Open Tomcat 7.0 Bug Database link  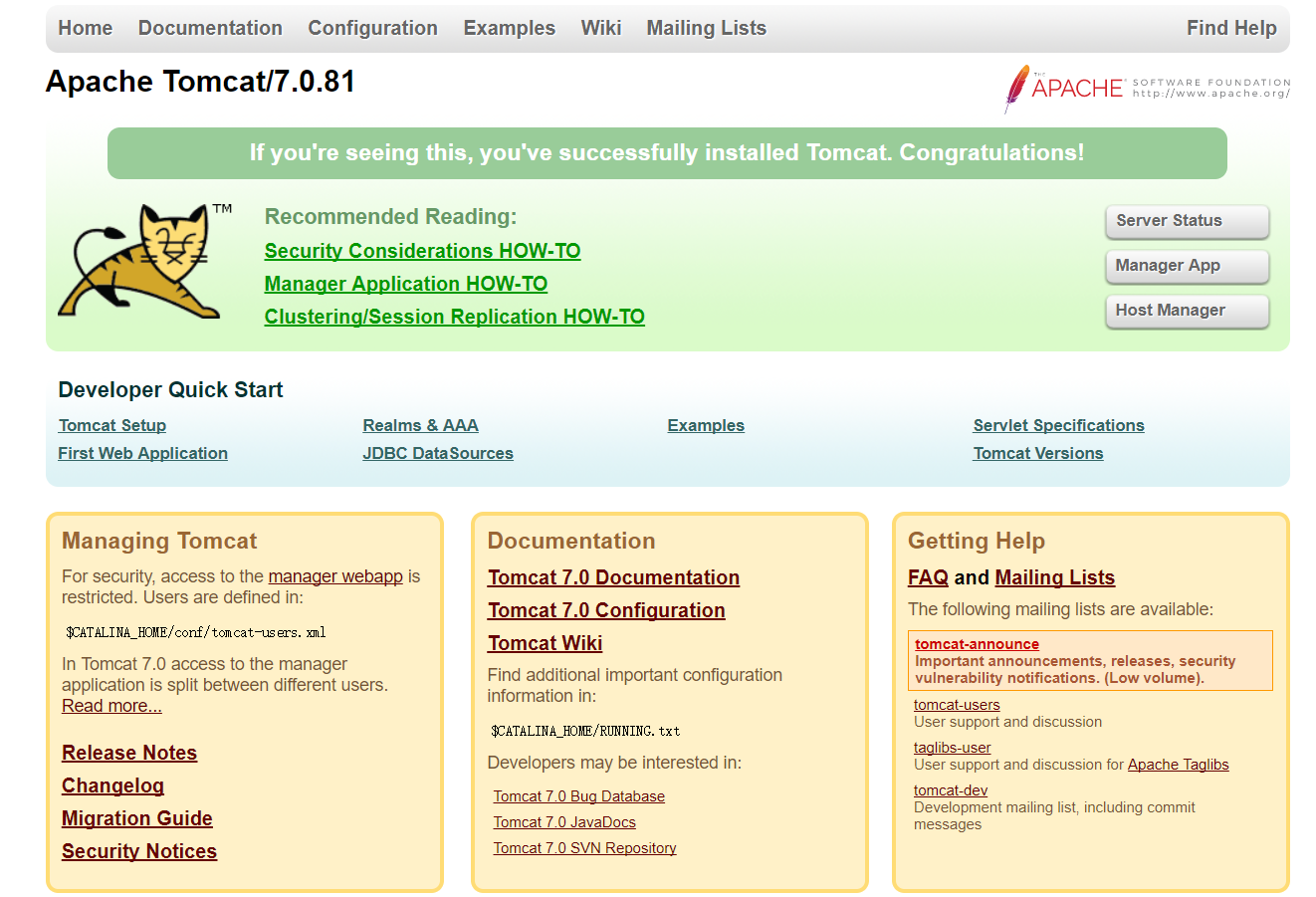pyautogui.click(x=579, y=796)
